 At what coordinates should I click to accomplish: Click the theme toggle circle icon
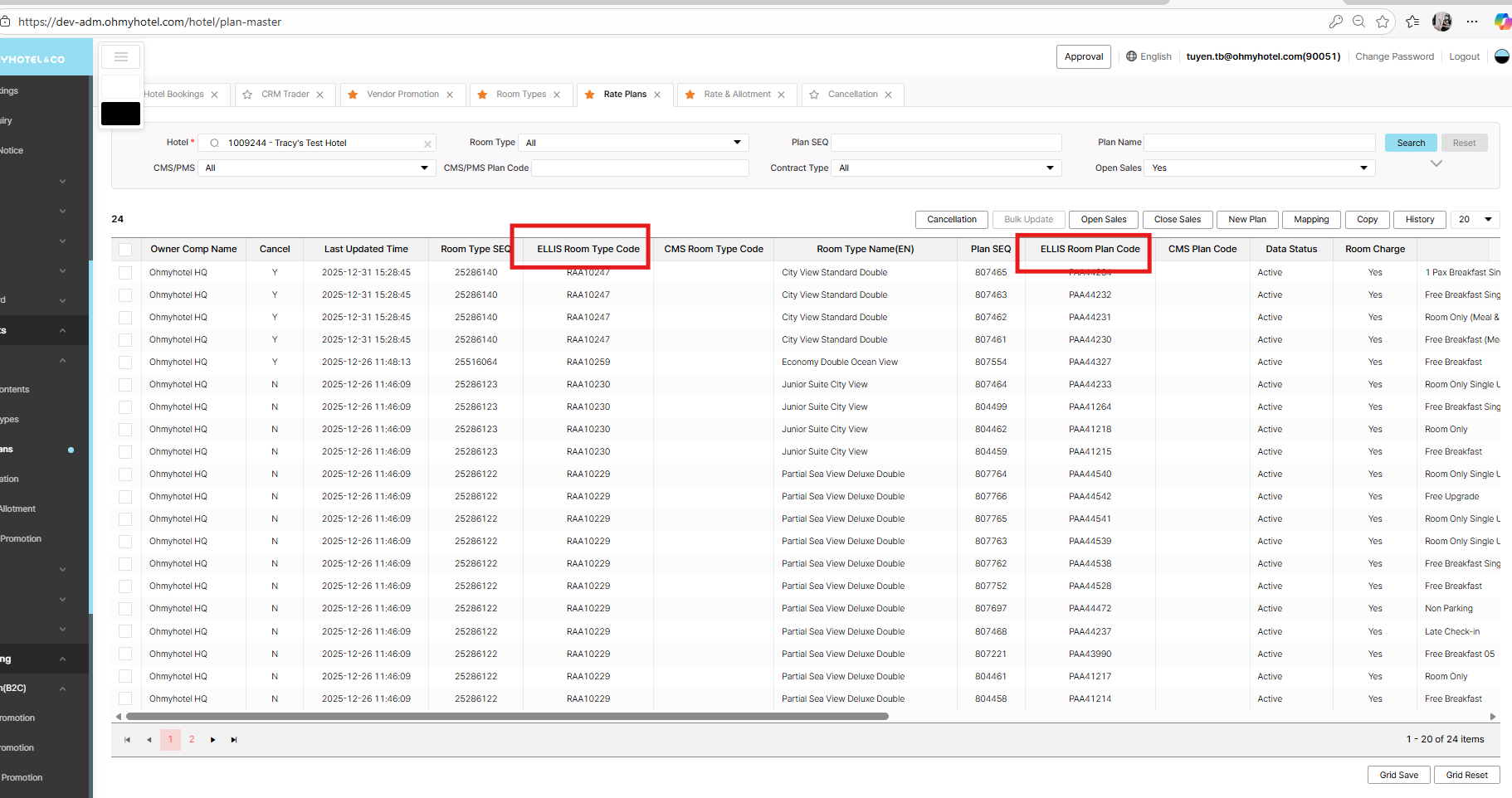[x=1501, y=56]
